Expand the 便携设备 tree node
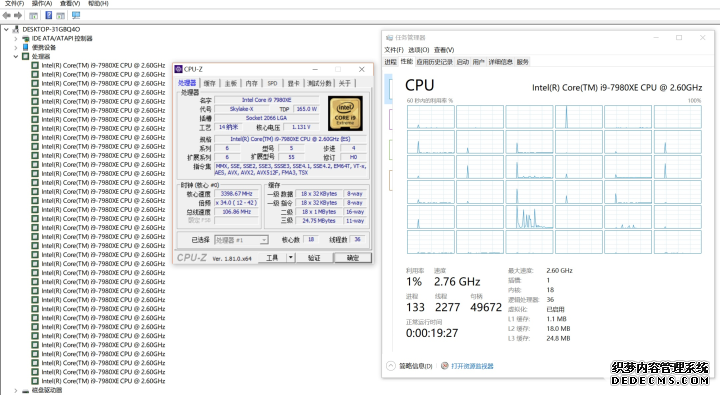720x395 pixels. point(16,47)
